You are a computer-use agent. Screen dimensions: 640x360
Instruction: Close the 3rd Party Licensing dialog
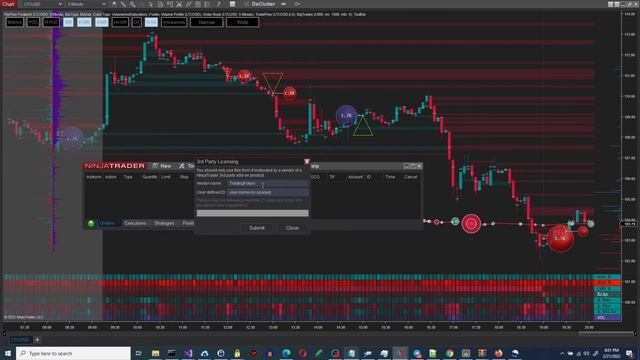[x=307, y=162]
